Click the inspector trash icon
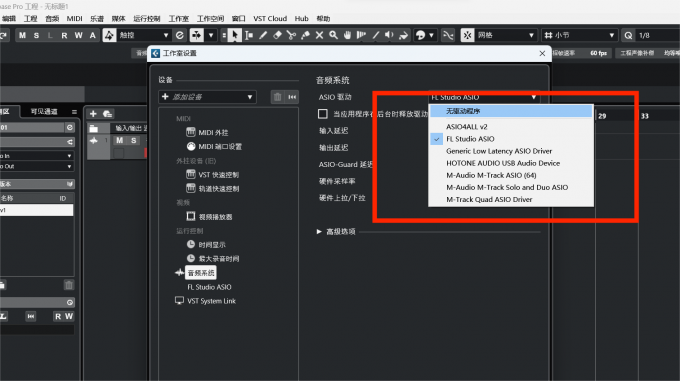Viewport: 680px width, 381px height. (69, 285)
